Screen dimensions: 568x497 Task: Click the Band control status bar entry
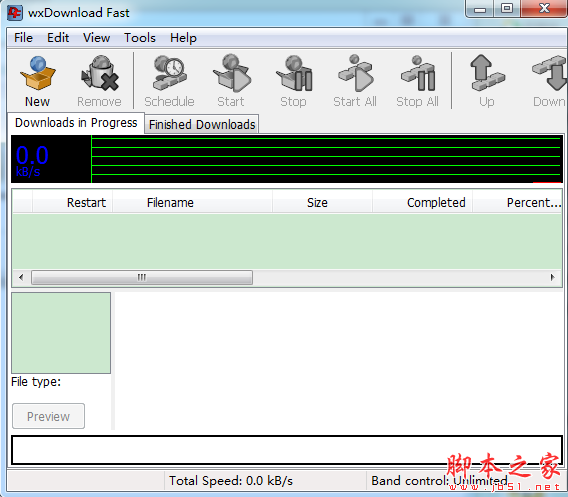coord(439,481)
